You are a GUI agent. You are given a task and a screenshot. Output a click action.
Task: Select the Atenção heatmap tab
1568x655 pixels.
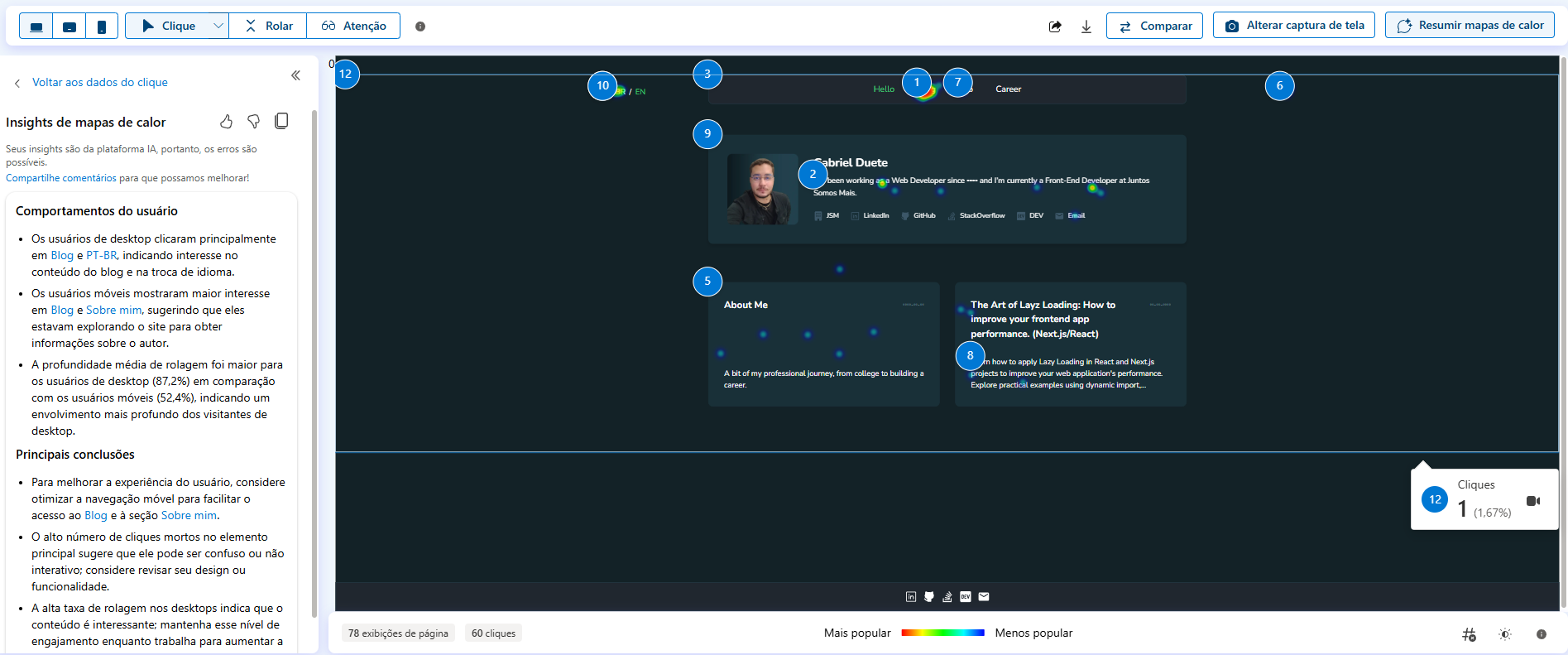(x=354, y=26)
